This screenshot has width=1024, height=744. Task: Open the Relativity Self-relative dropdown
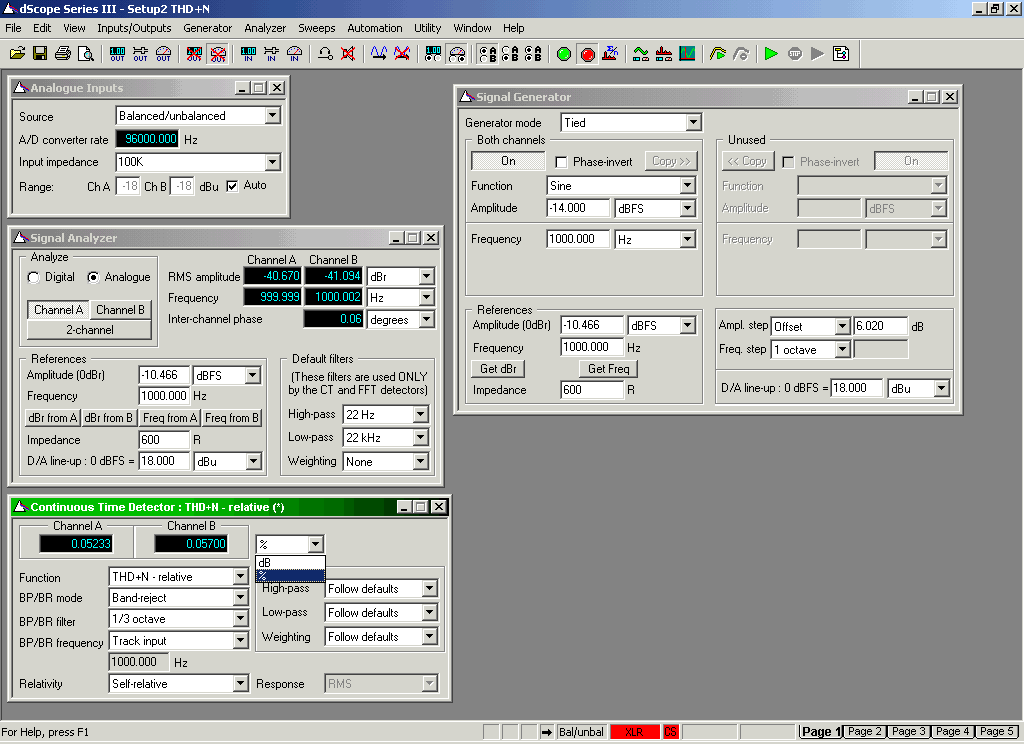tap(240, 684)
